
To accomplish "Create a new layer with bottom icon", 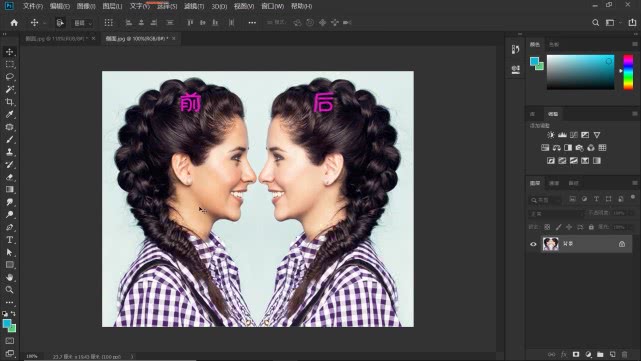I will (x=612, y=354).
